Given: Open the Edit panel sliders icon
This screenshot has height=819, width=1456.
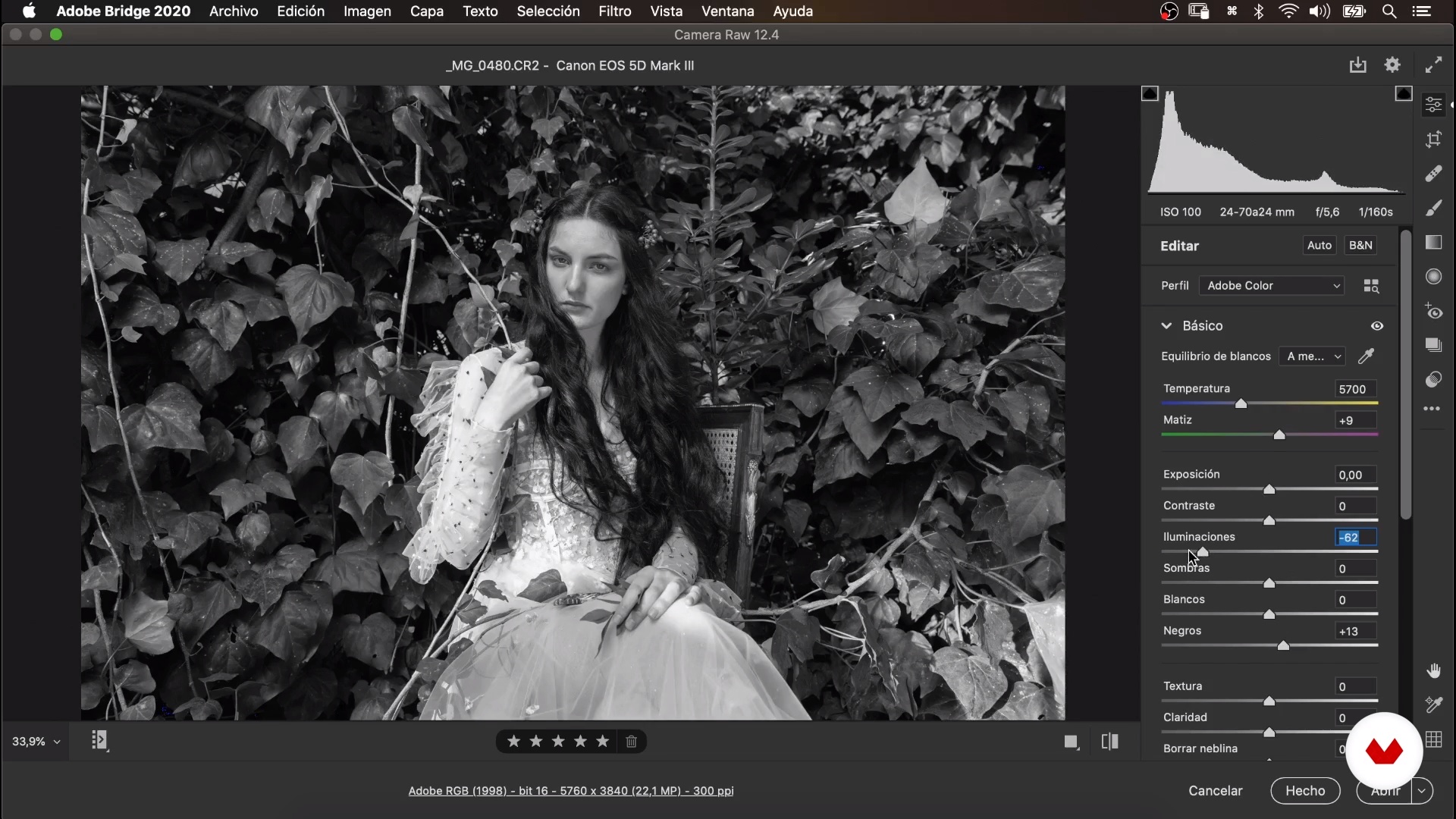Looking at the screenshot, I should [x=1433, y=104].
